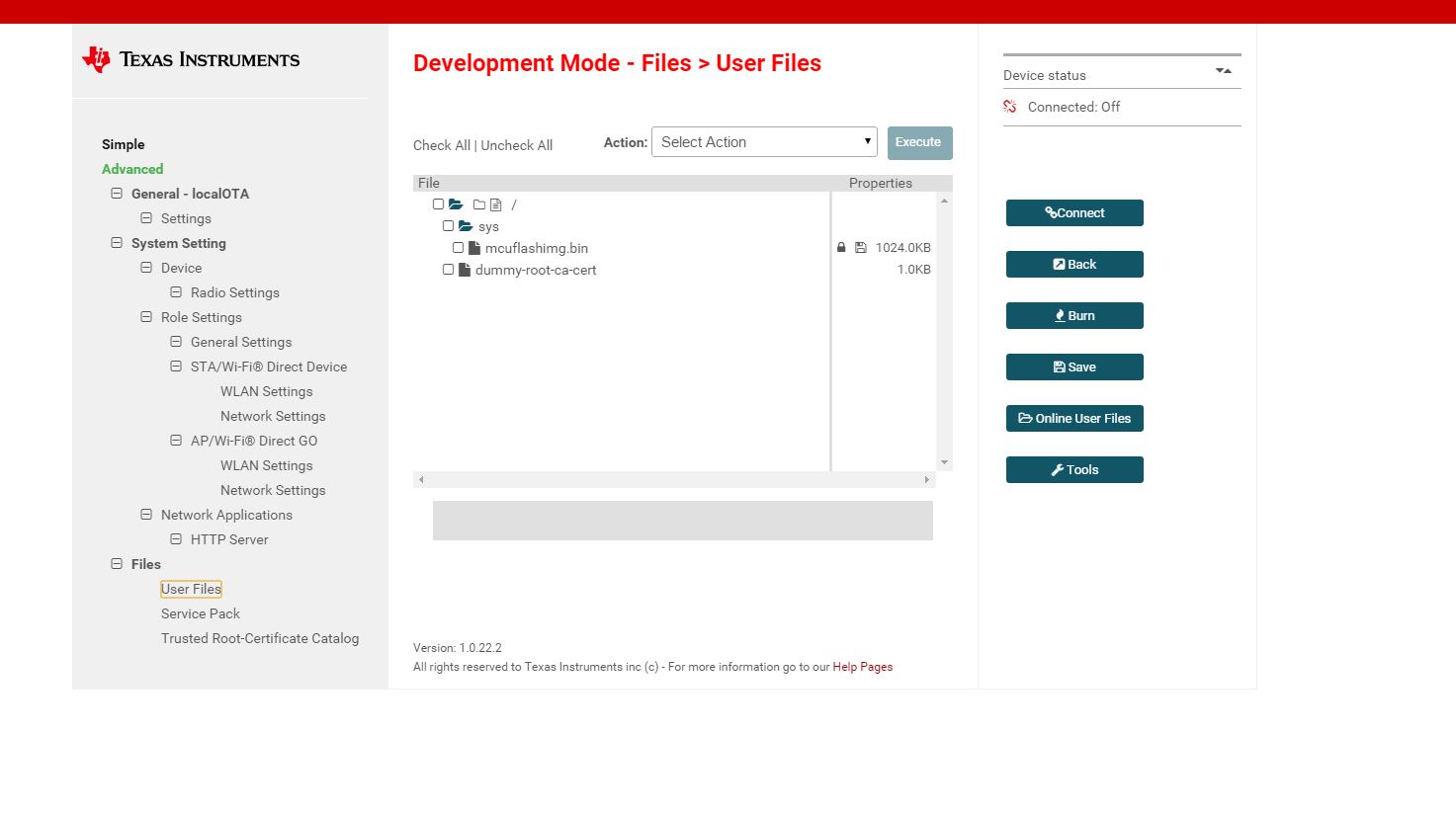The height and width of the screenshot is (815, 1456).
Task: Select the mcuflashimg.bin file name
Action: pos(537,248)
